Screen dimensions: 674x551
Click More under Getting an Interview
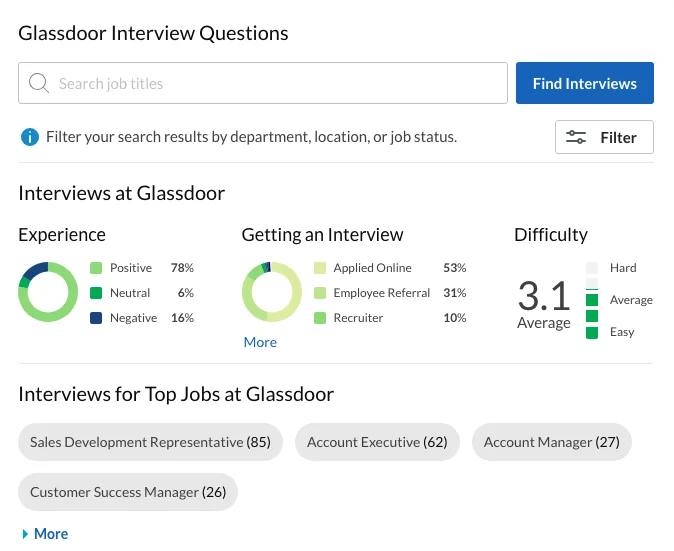tap(260, 342)
